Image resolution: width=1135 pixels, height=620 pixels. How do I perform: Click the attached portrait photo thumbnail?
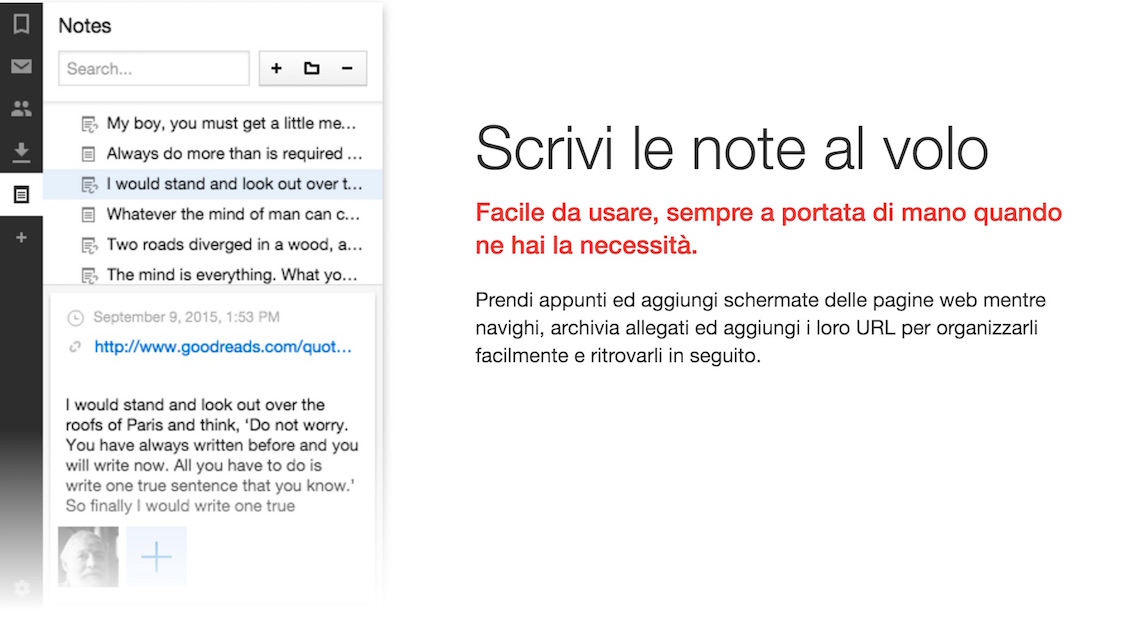[88, 557]
